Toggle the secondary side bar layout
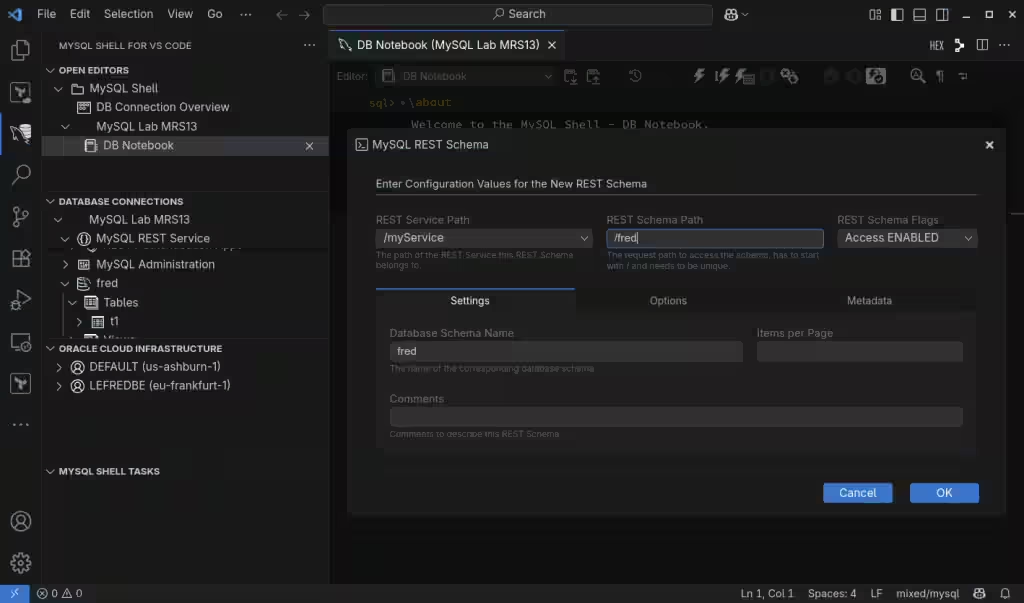 (x=941, y=14)
